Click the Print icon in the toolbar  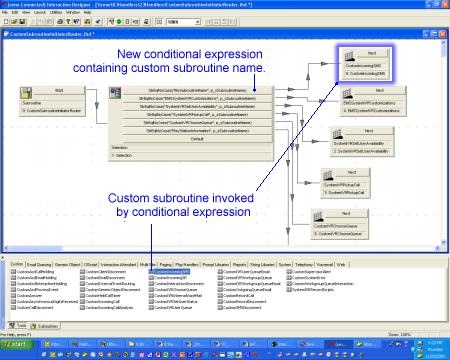pyautogui.click(x=60, y=22)
